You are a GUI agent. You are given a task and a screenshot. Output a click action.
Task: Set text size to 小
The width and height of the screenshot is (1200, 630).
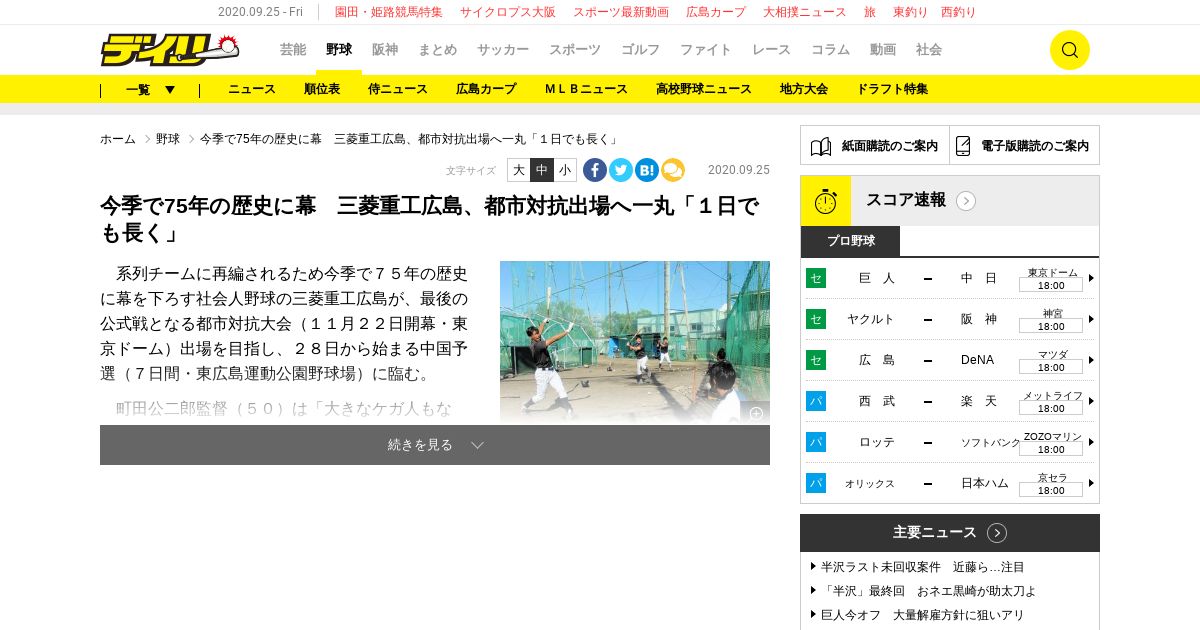coord(565,170)
